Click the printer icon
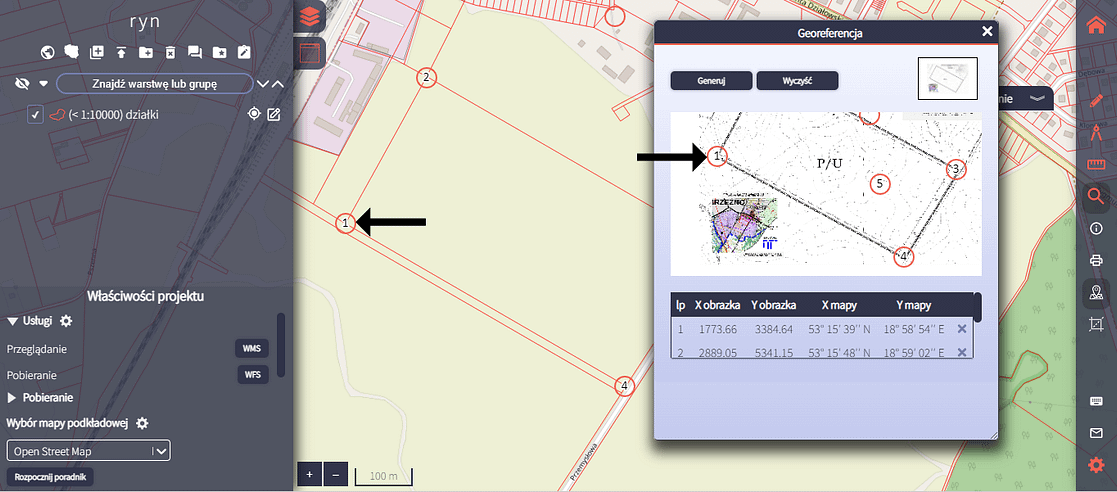This screenshot has height=492, width=1117. pyautogui.click(x=1096, y=260)
